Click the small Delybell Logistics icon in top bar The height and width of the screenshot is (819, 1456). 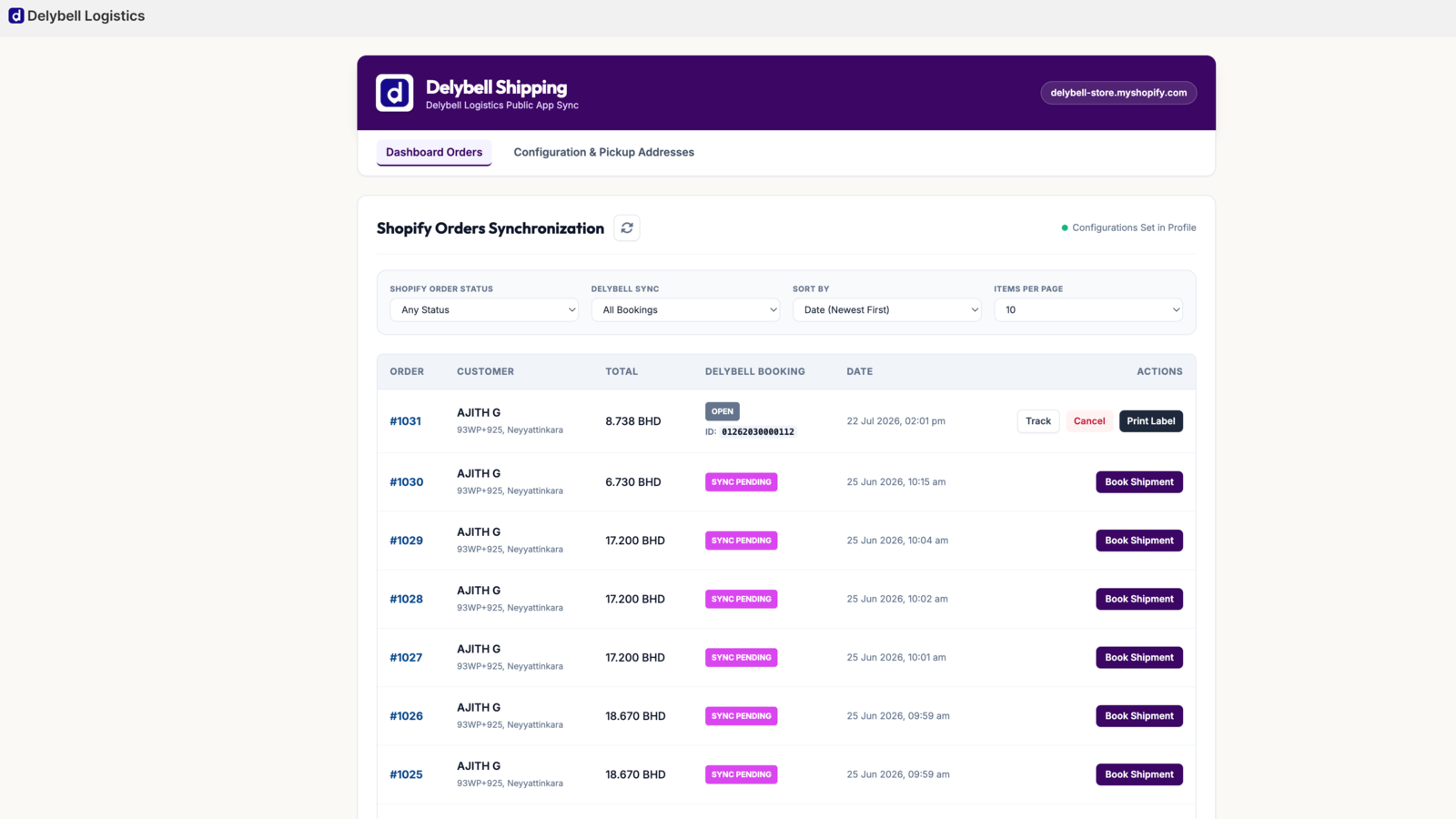coord(16,15)
